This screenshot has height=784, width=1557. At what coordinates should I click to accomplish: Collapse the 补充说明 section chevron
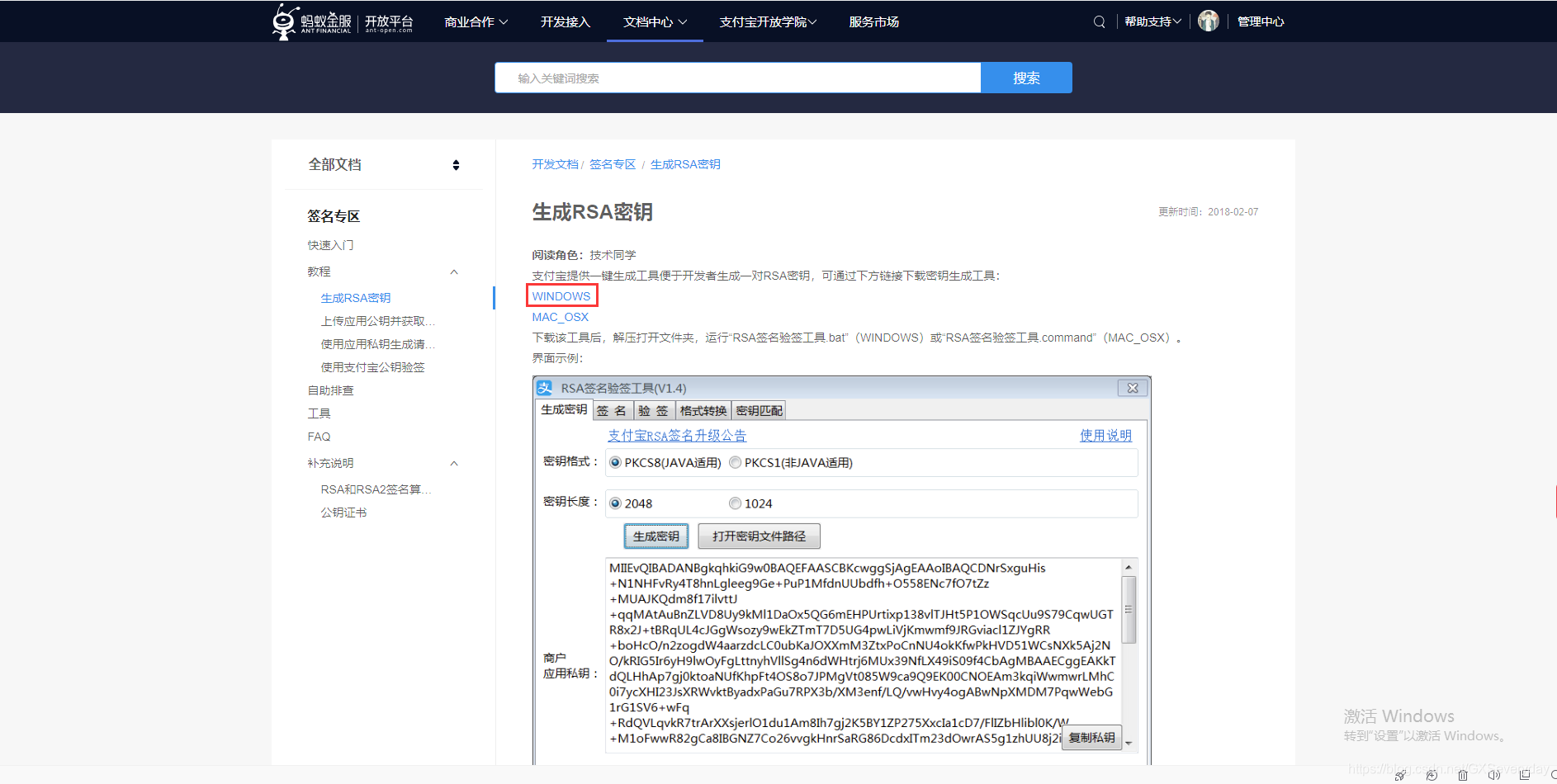(454, 463)
